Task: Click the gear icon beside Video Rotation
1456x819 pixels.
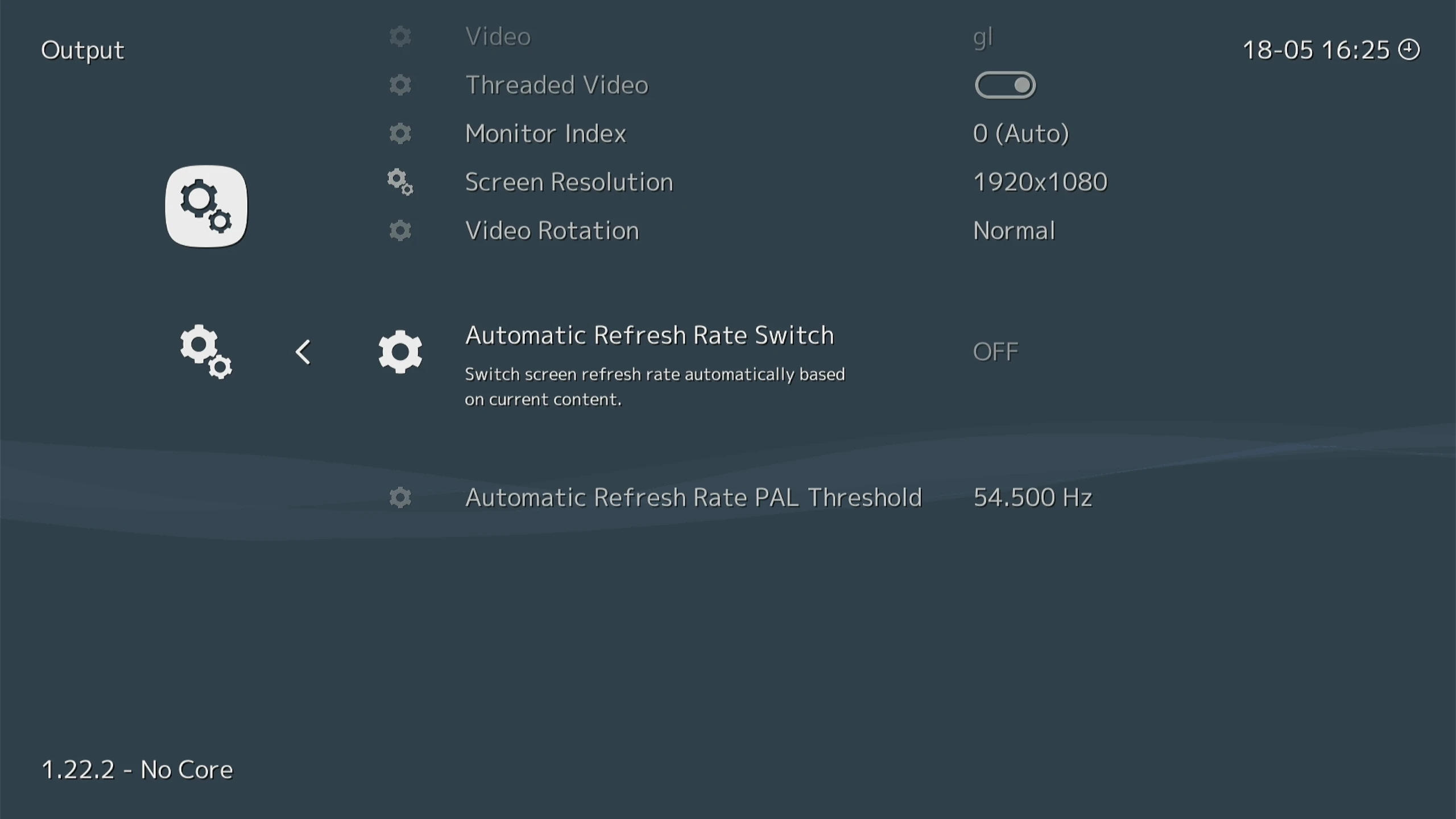Action: point(400,230)
